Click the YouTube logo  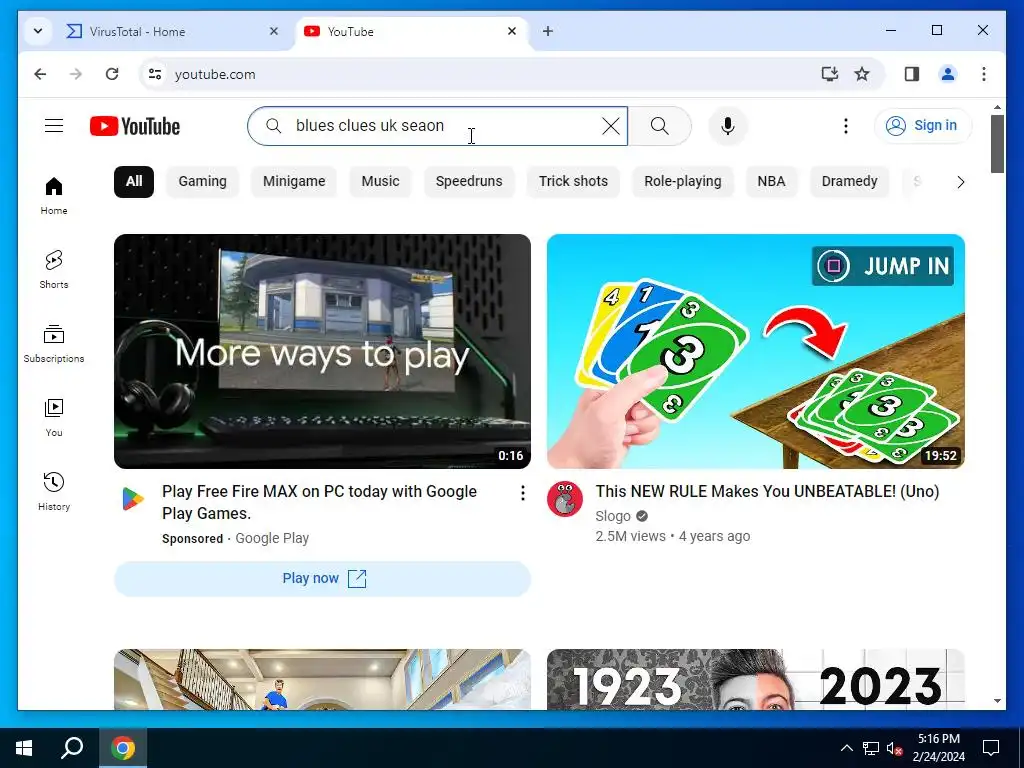coord(135,126)
